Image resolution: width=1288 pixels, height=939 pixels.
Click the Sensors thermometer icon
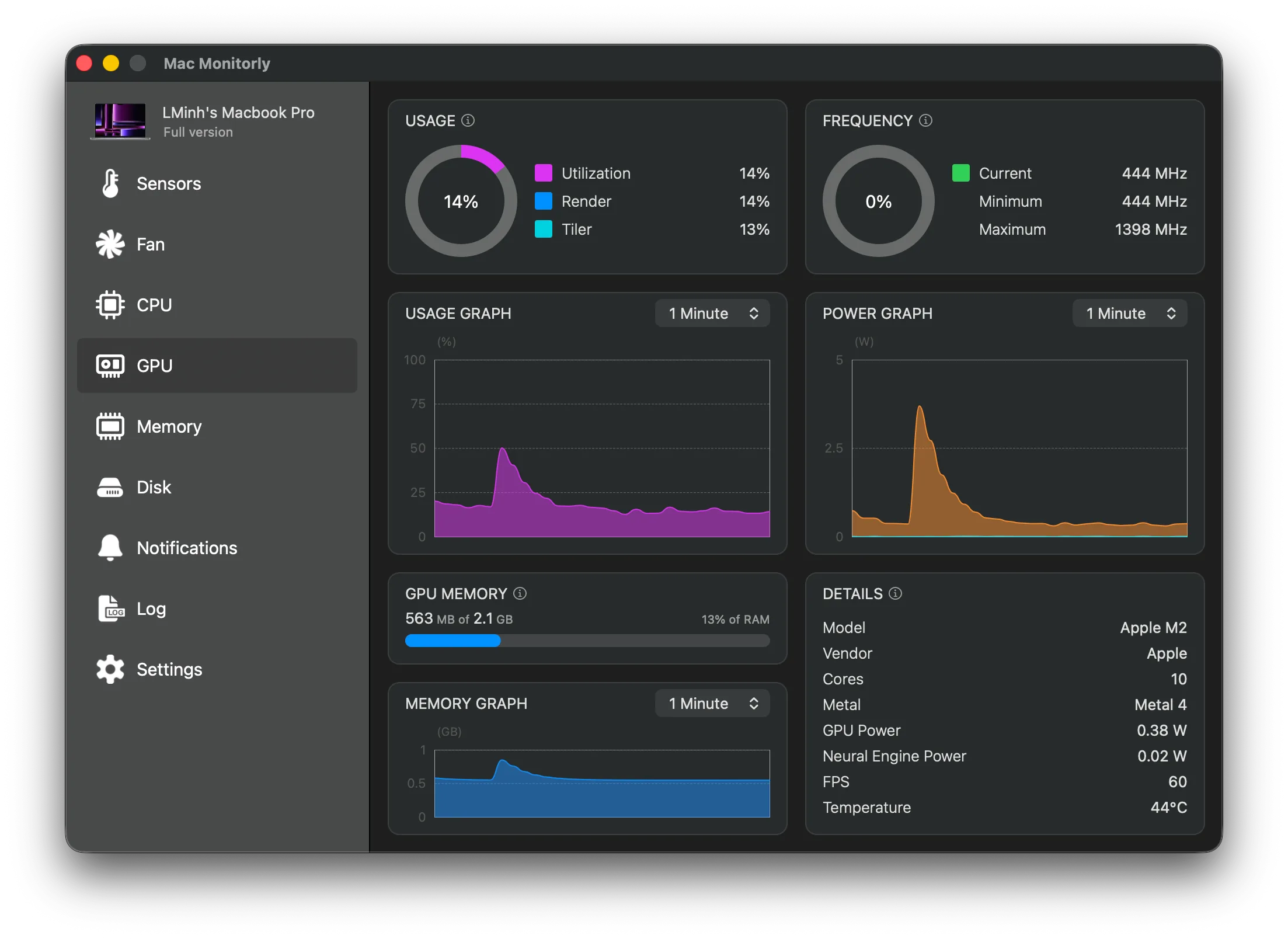pos(110,183)
